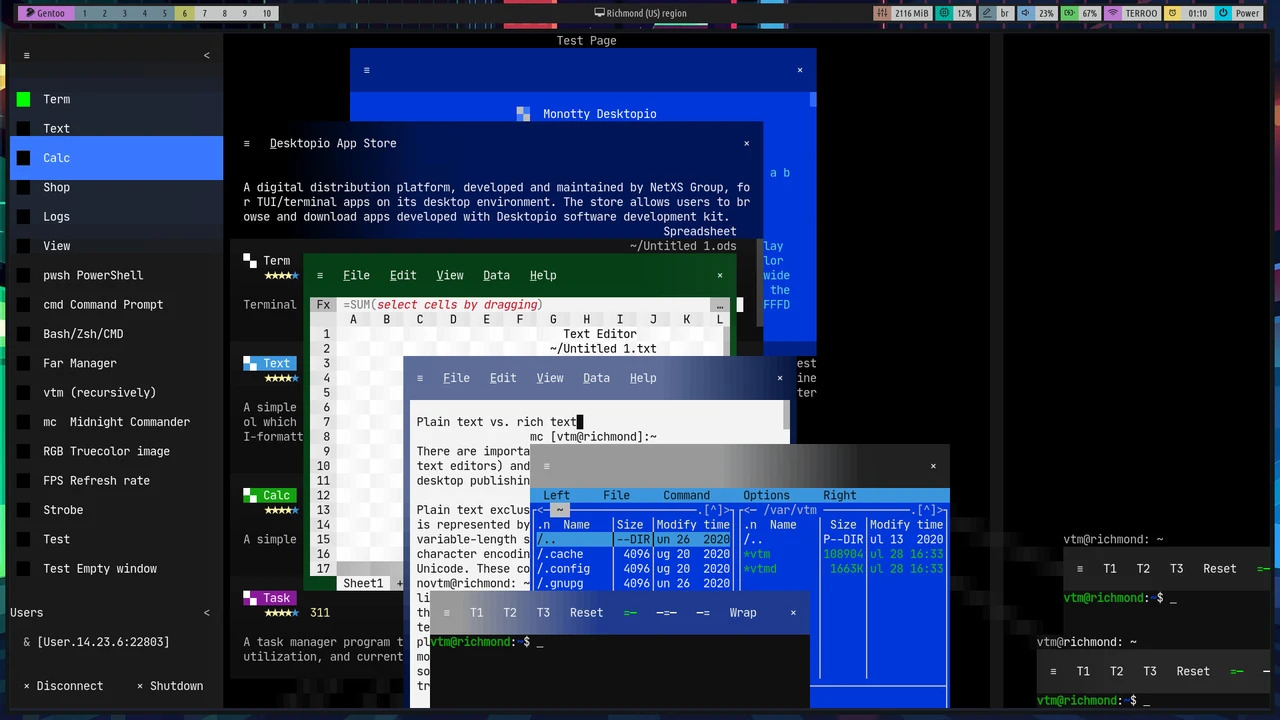The height and width of the screenshot is (720, 1280).
Task: Open the front terminal window hamburger icon
Action: click(447, 613)
